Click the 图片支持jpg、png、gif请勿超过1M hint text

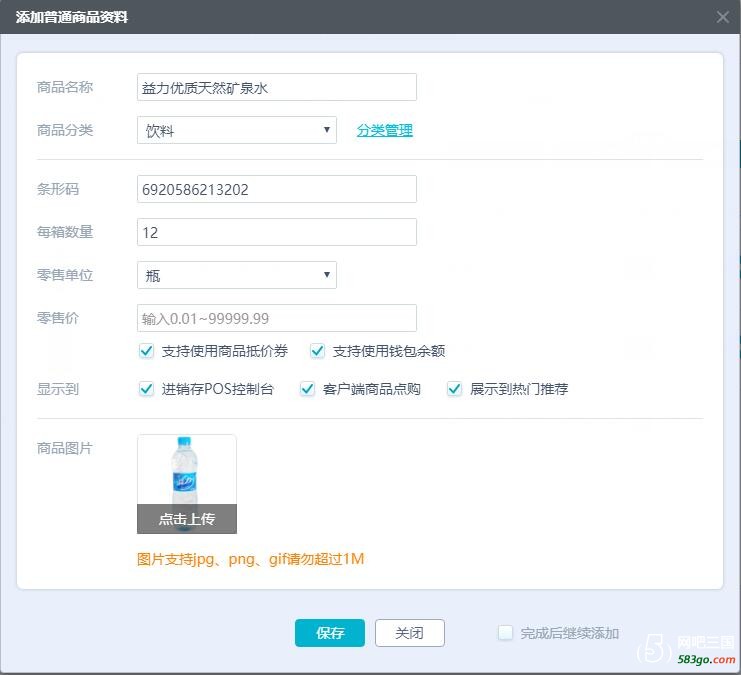(250, 559)
